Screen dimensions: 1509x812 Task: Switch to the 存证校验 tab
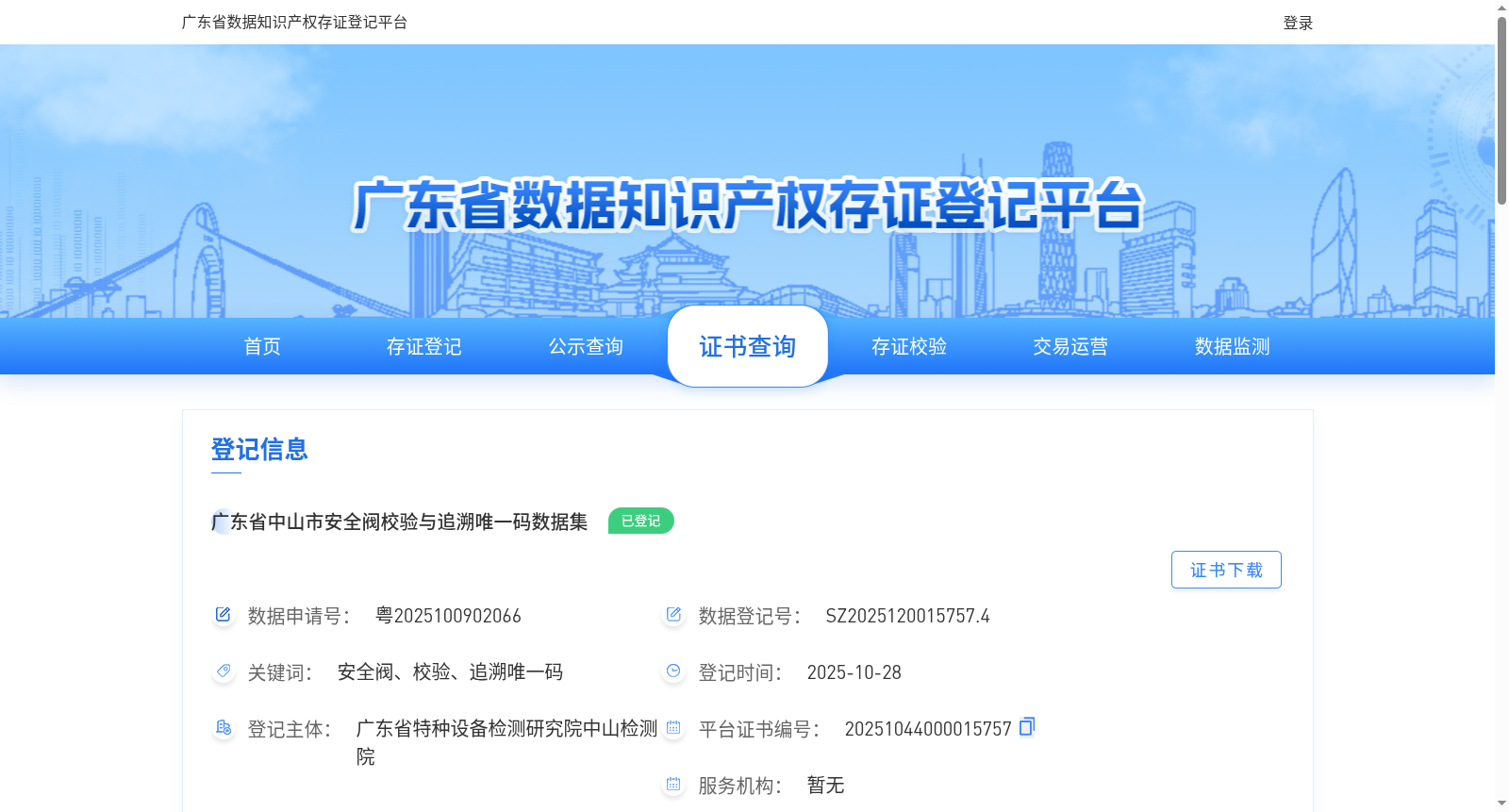click(909, 346)
